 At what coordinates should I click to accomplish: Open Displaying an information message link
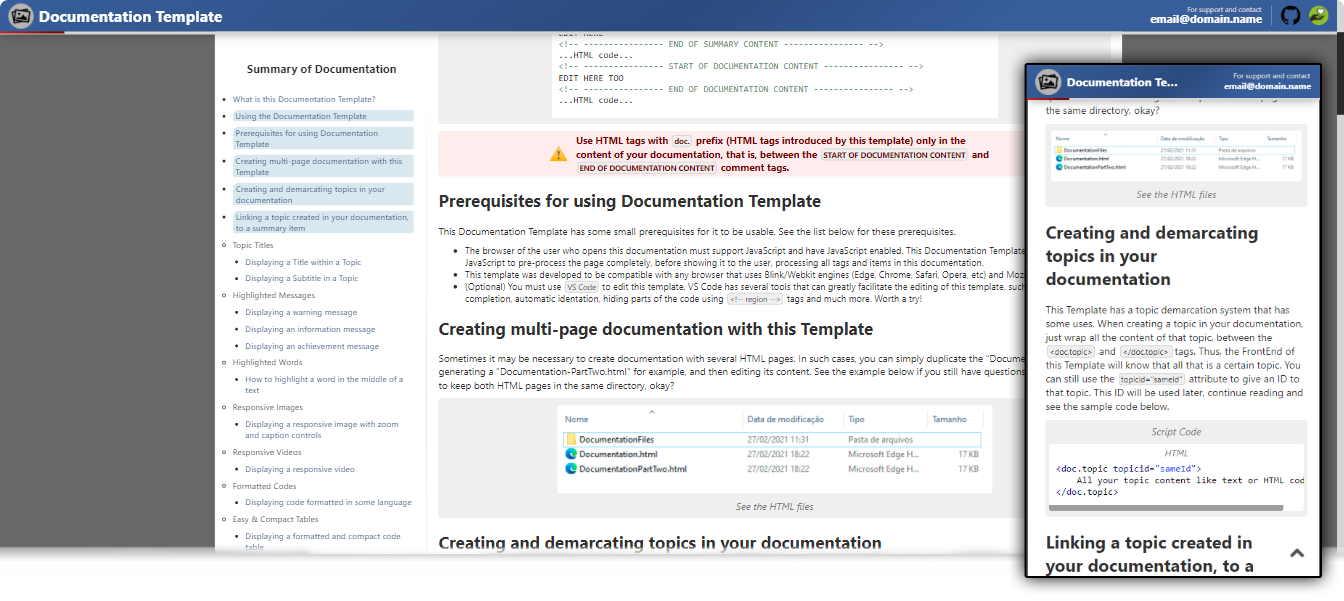click(x=310, y=329)
